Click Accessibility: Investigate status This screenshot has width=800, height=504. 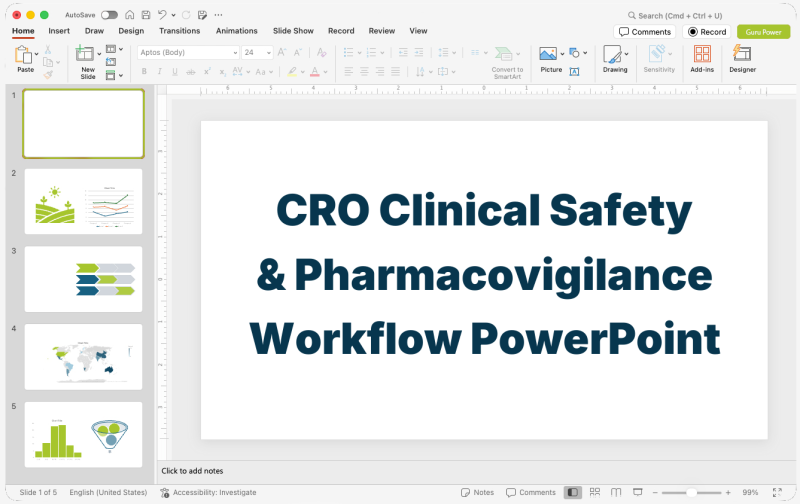click(x=208, y=492)
